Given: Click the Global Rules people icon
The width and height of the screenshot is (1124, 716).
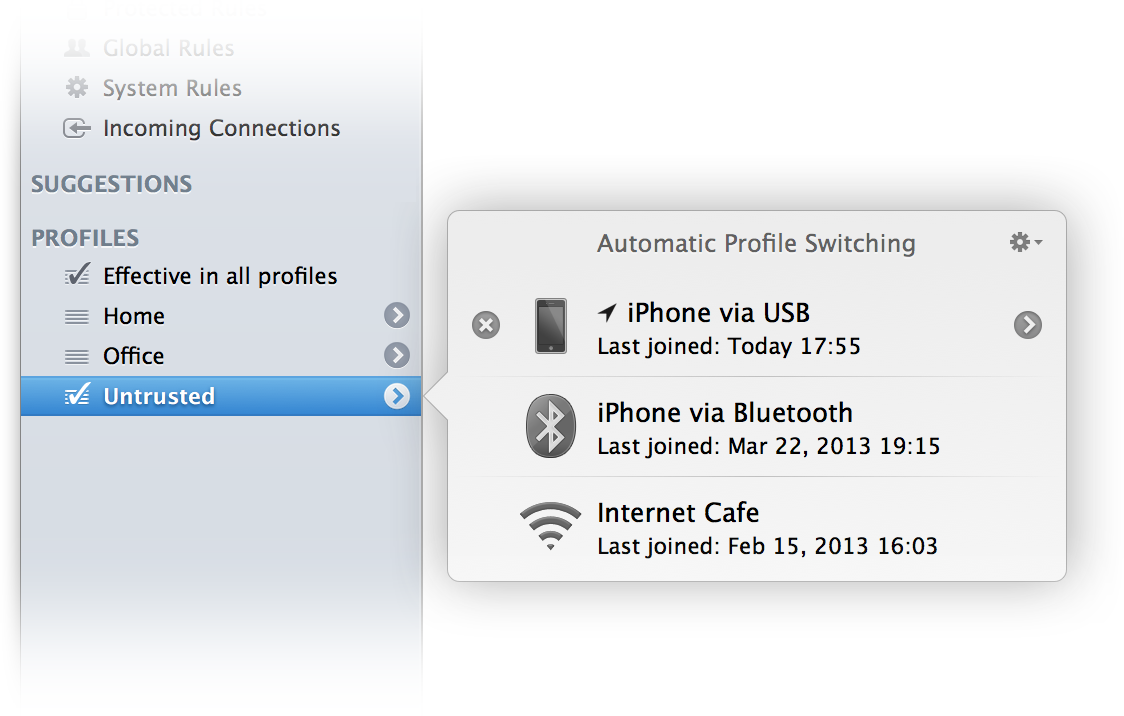Looking at the screenshot, I should pyautogui.click(x=77, y=48).
